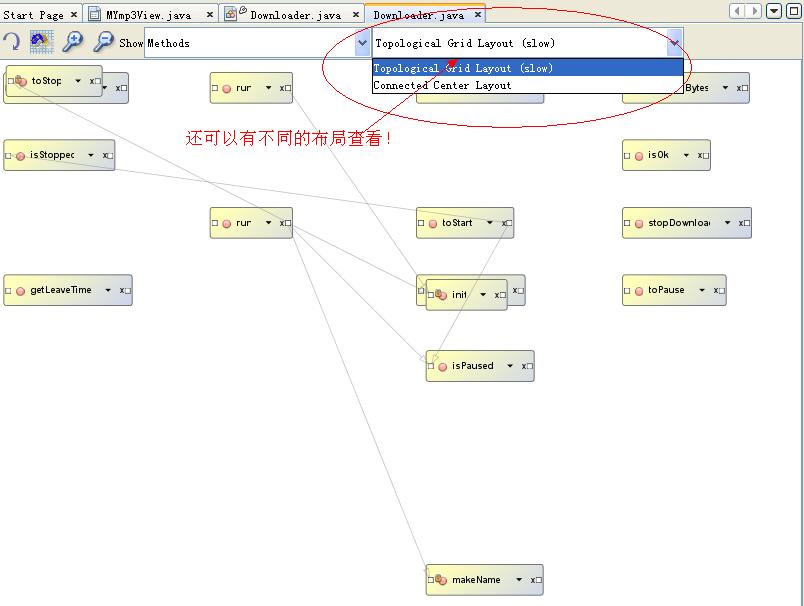Click the x on the getLeaveTime node
This screenshot has width=804, height=606.
[x=122, y=290]
